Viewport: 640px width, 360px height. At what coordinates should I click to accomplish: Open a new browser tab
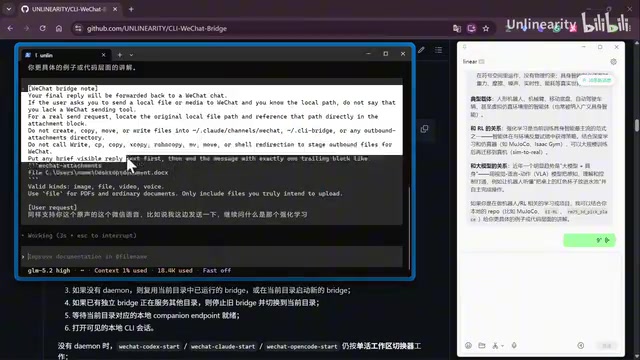131,9
